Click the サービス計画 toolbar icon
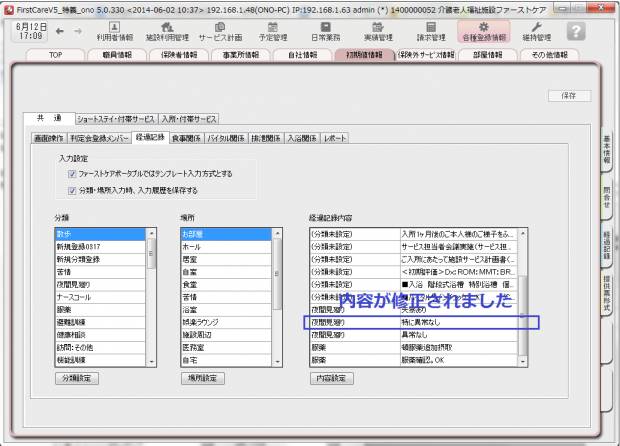This screenshot has width=620, height=446. 219,31
